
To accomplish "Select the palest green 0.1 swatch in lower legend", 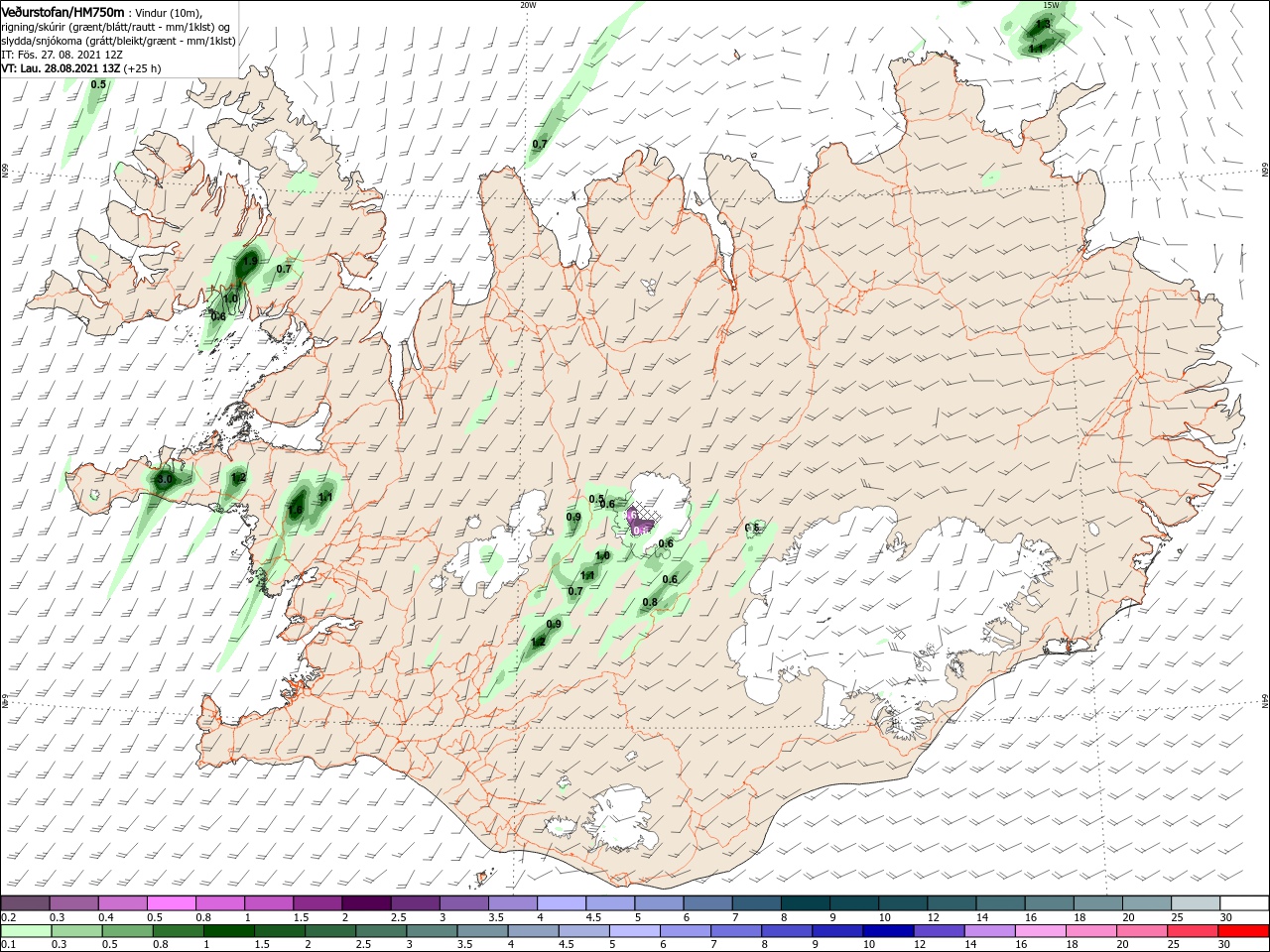I will (26, 931).
